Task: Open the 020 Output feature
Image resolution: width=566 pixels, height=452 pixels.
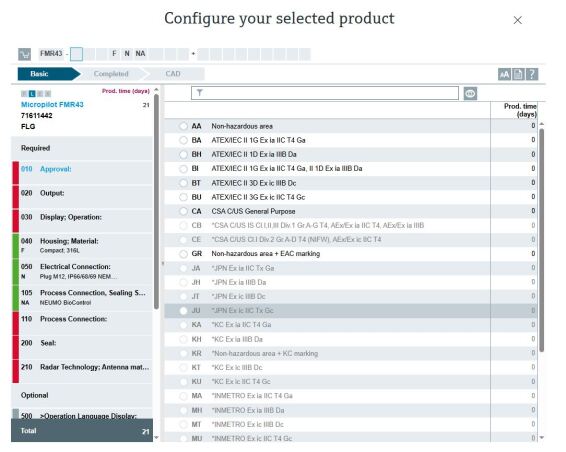Action: (x=82, y=197)
